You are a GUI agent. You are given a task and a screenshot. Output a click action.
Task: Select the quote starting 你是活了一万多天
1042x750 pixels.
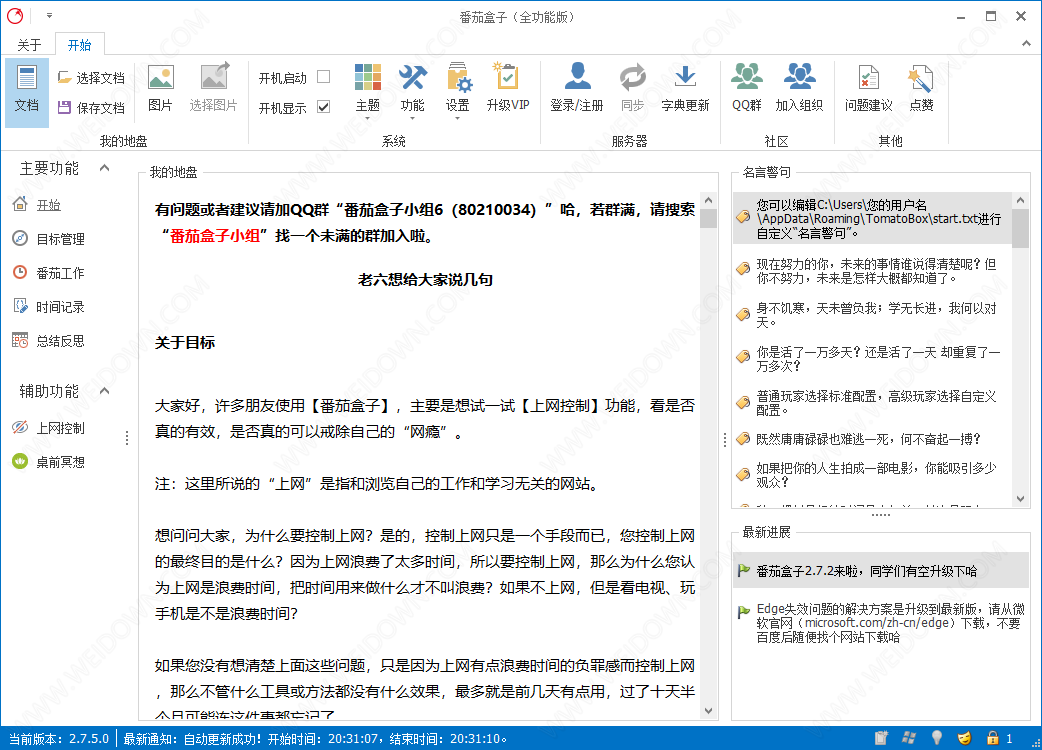pos(873,359)
